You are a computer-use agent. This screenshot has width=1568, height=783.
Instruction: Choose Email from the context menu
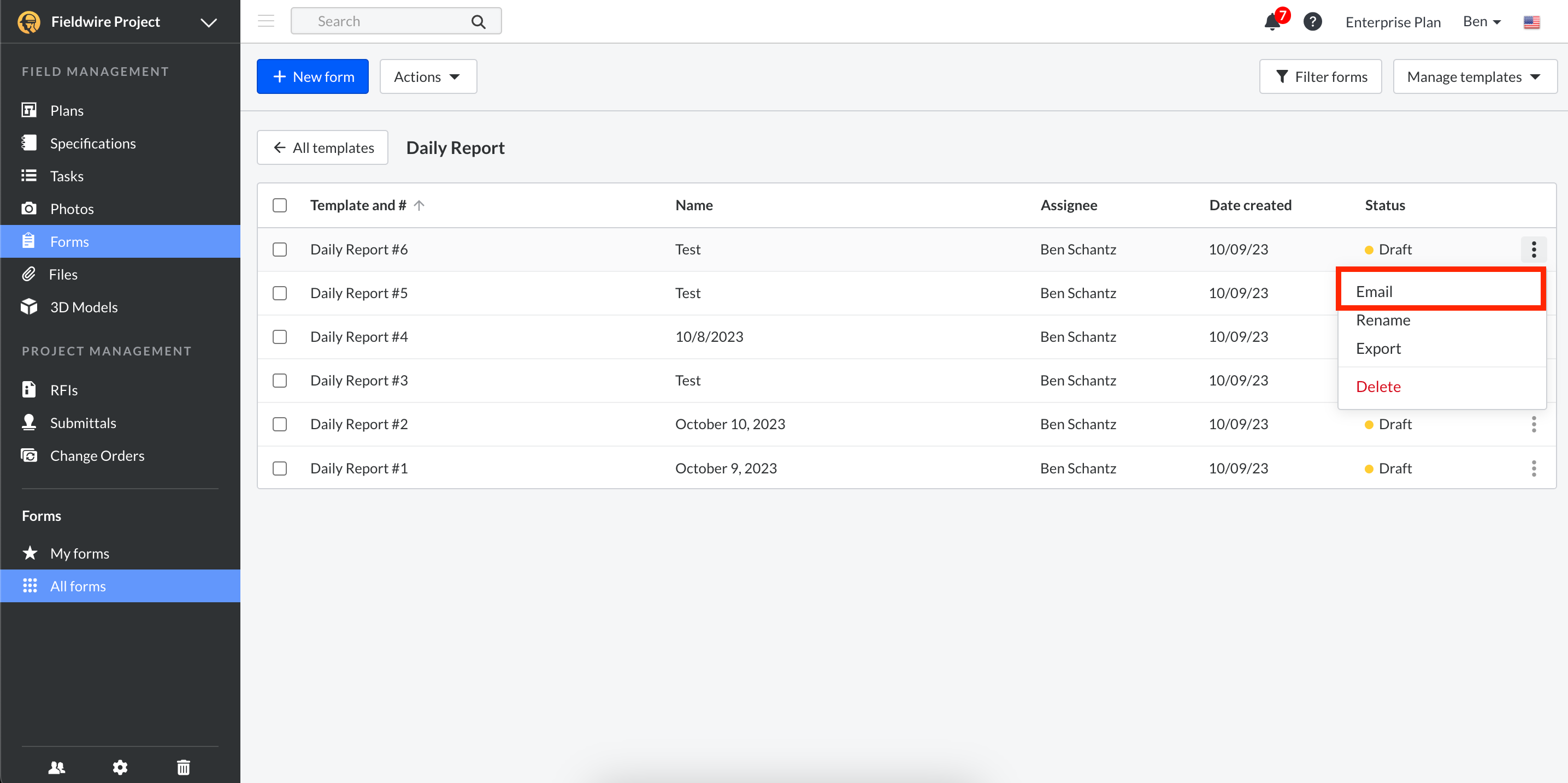[x=1375, y=292]
